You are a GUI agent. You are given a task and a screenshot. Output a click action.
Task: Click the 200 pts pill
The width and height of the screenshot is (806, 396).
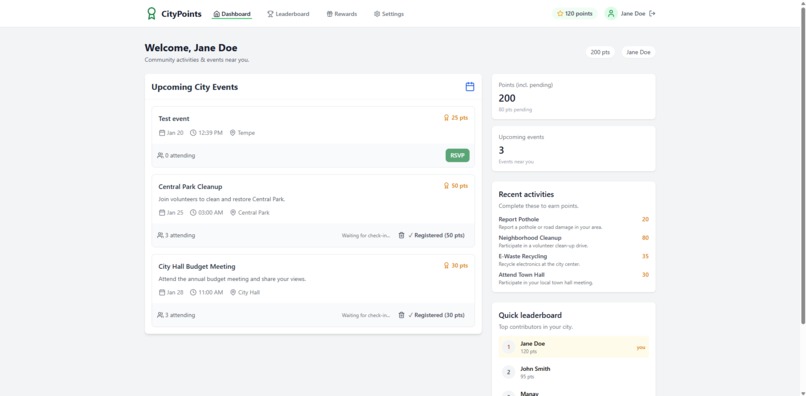[600, 52]
